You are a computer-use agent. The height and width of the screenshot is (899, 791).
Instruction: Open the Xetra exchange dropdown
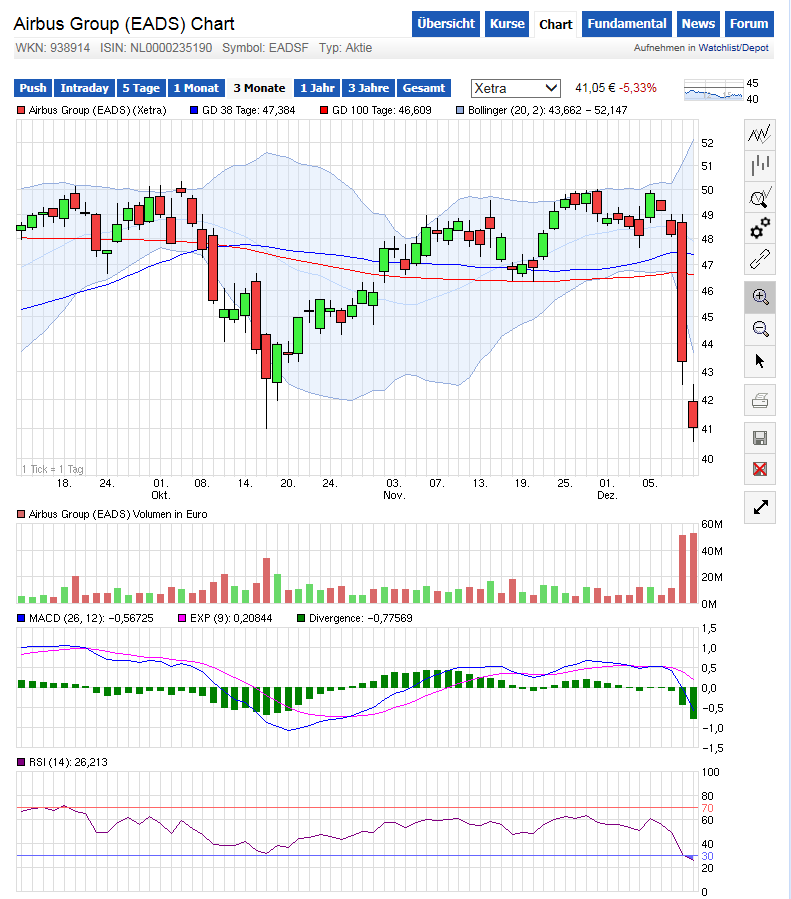pos(515,88)
